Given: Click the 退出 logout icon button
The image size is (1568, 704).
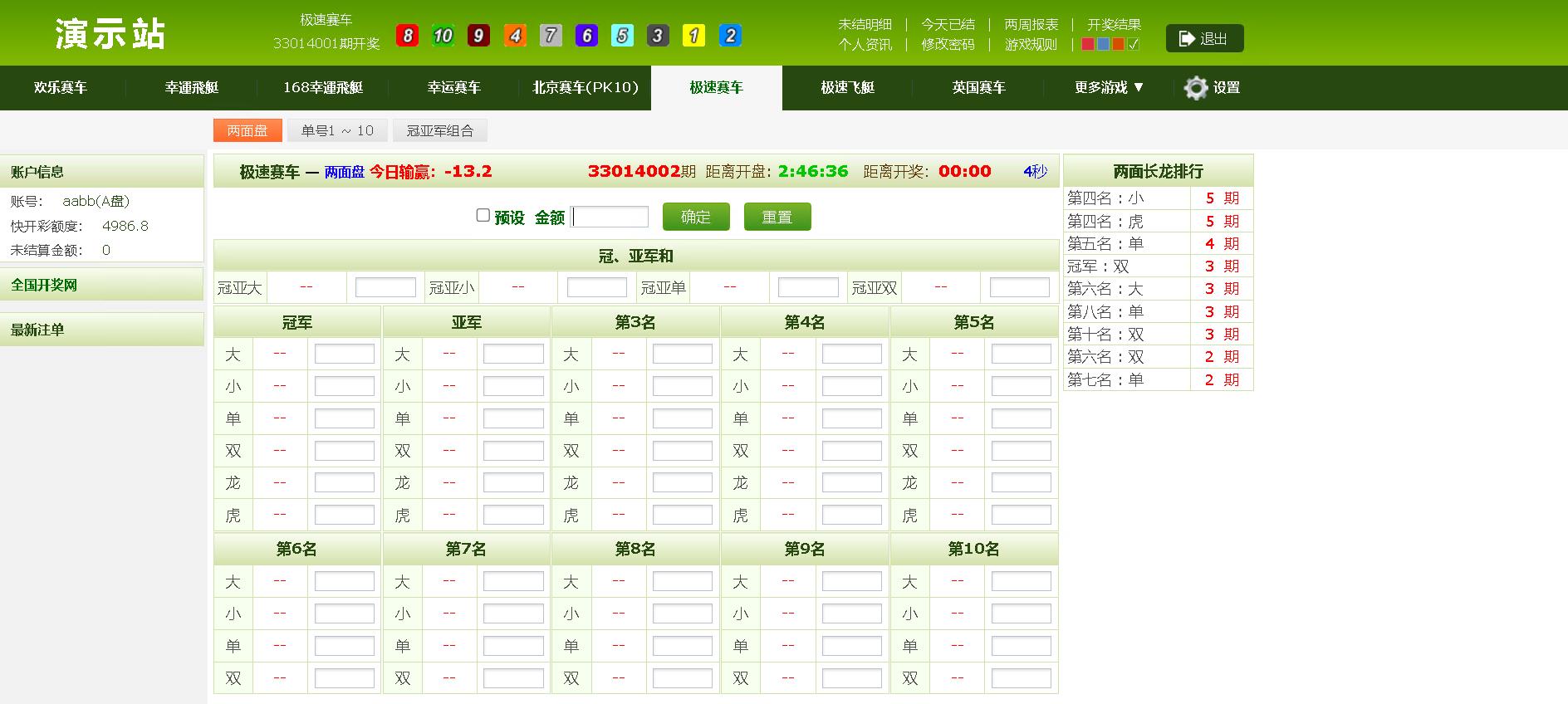Looking at the screenshot, I should [x=1204, y=38].
